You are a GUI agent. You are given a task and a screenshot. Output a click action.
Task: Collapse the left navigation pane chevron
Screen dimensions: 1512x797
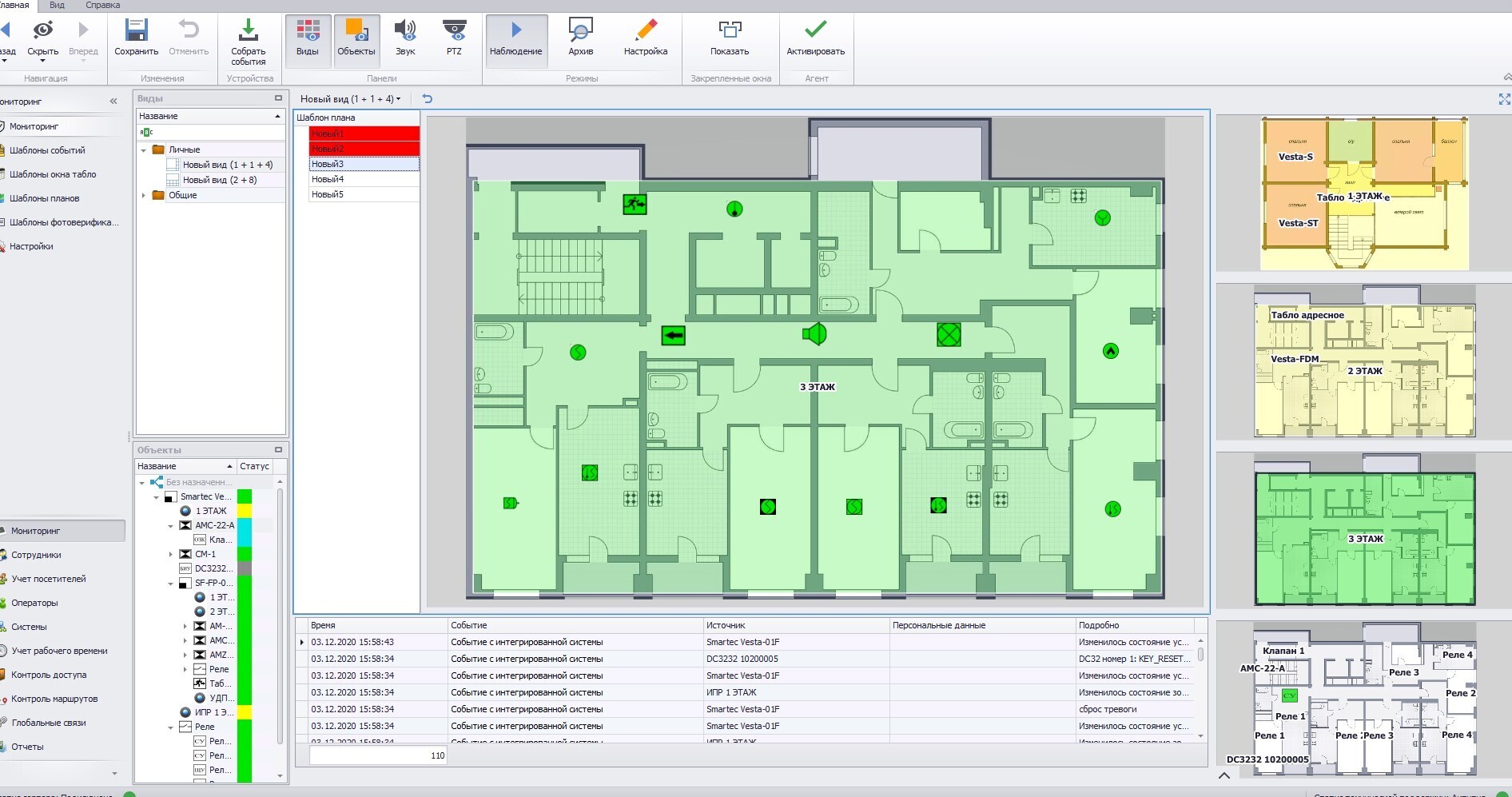[113, 102]
